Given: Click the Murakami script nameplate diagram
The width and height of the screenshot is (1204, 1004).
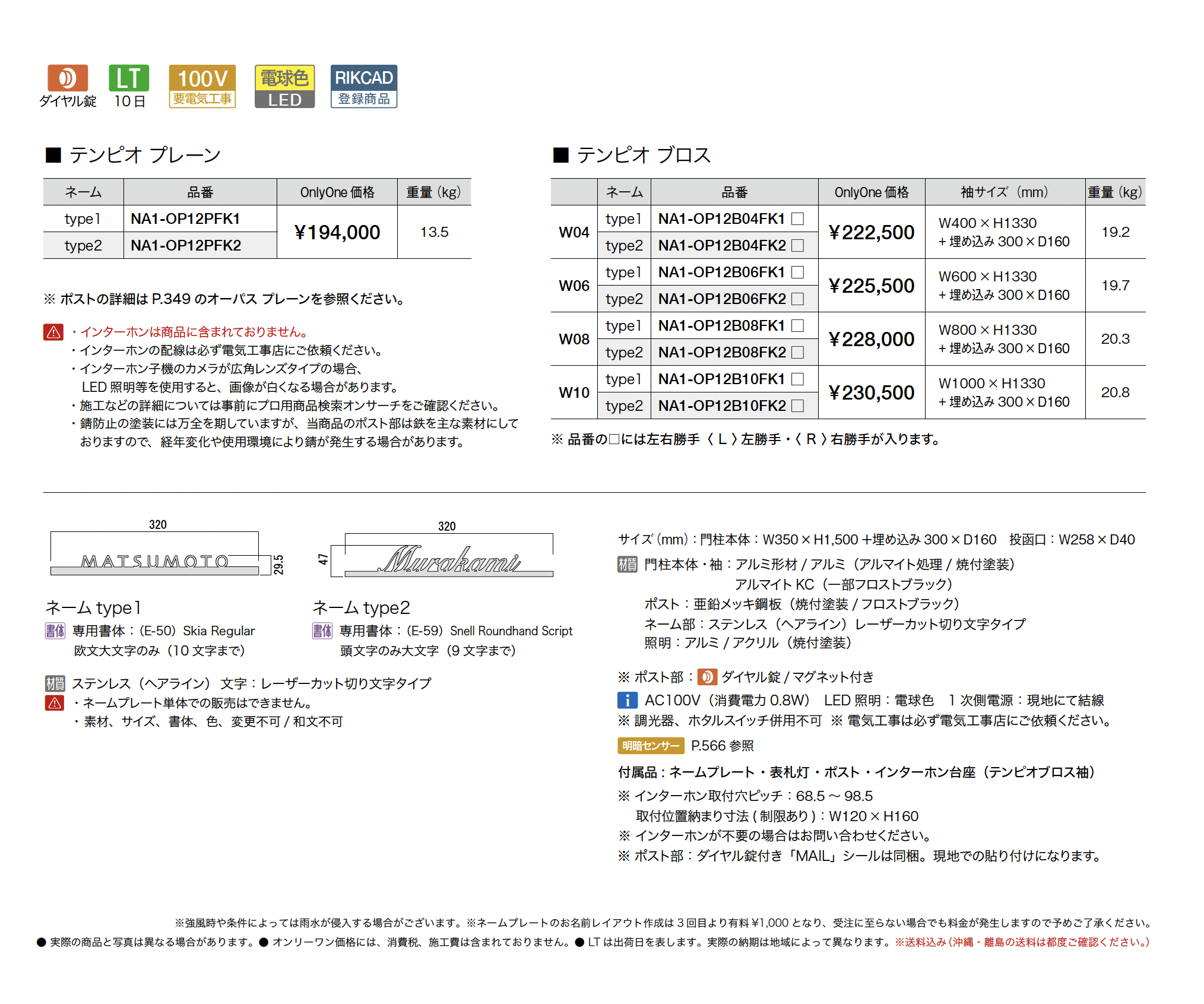Looking at the screenshot, I should [x=450, y=560].
